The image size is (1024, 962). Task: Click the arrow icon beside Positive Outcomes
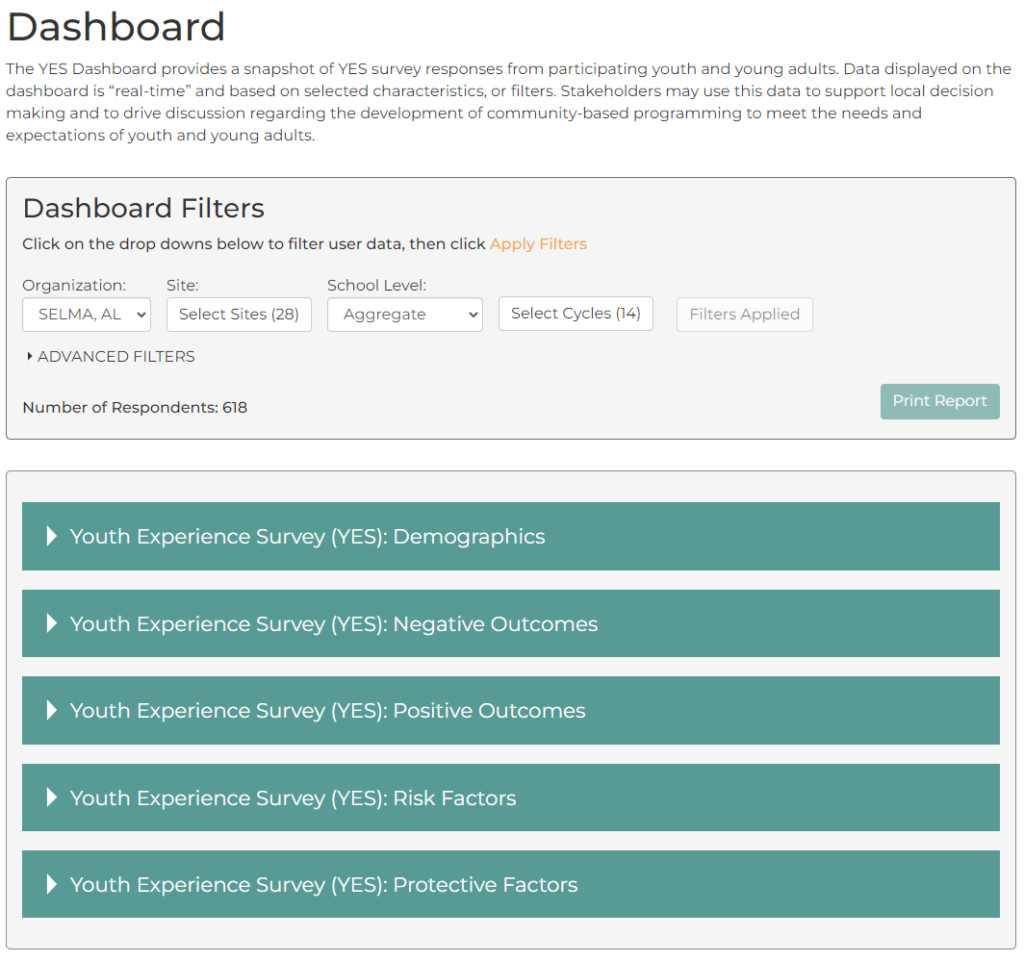coord(51,710)
